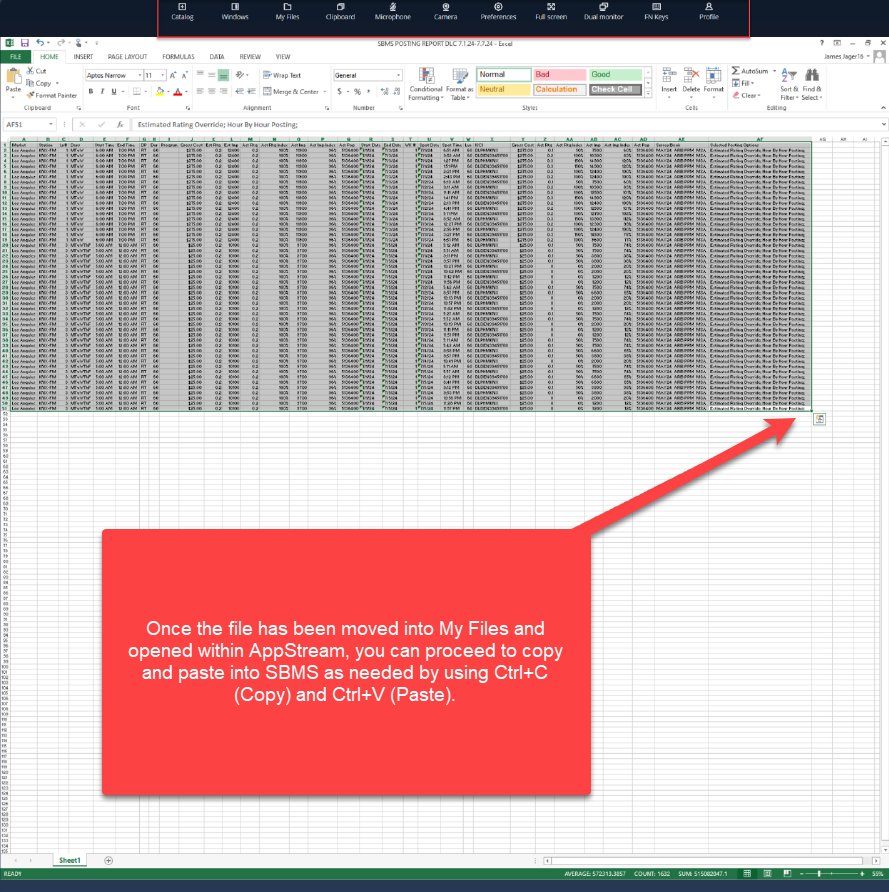Viewport: 889px width, 892px height.
Task: Switch to the INSERT ribbon tab
Action: (83, 57)
